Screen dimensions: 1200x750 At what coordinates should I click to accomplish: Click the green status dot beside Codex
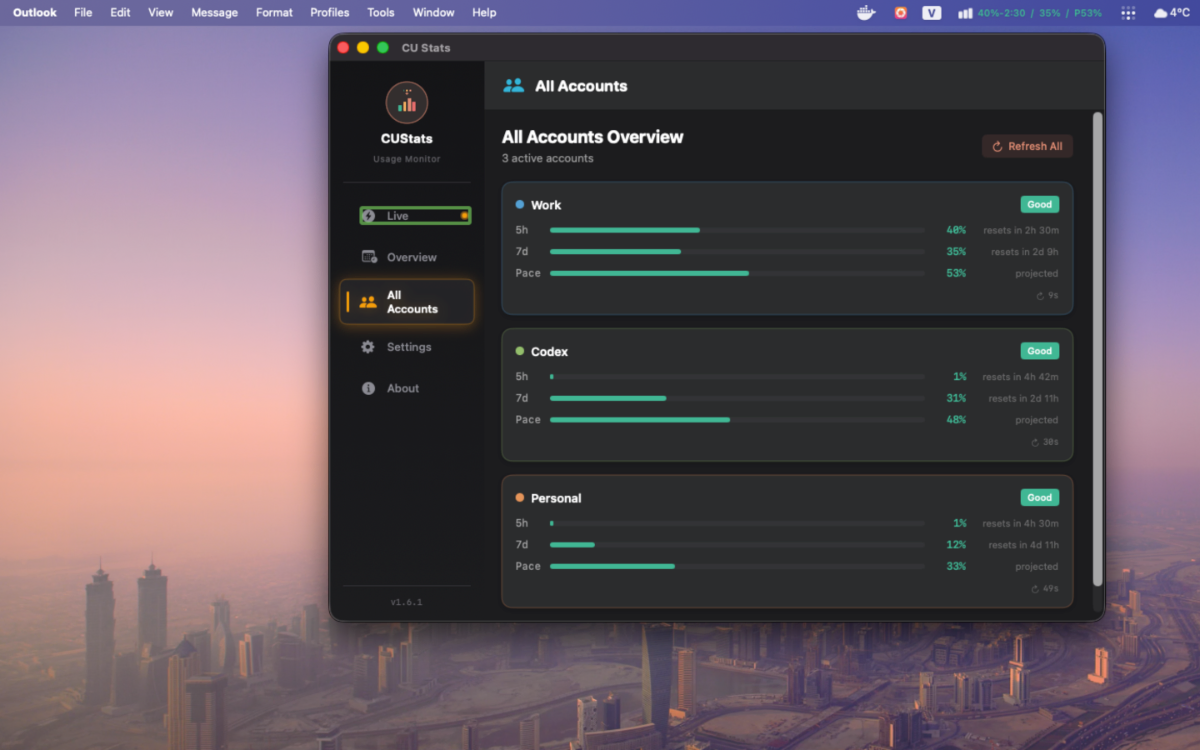(x=519, y=351)
